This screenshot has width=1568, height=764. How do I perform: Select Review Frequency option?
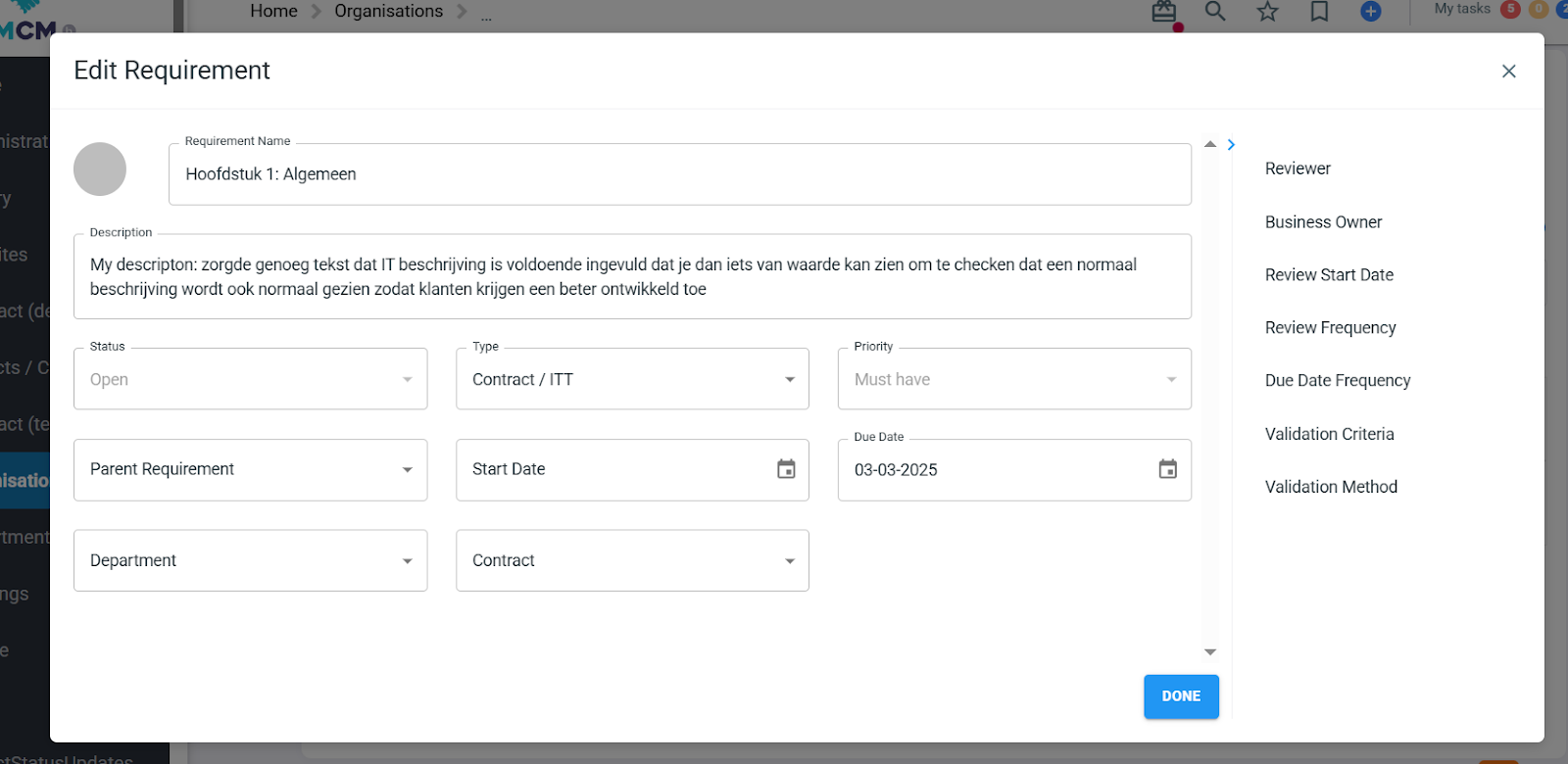(x=1330, y=328)
